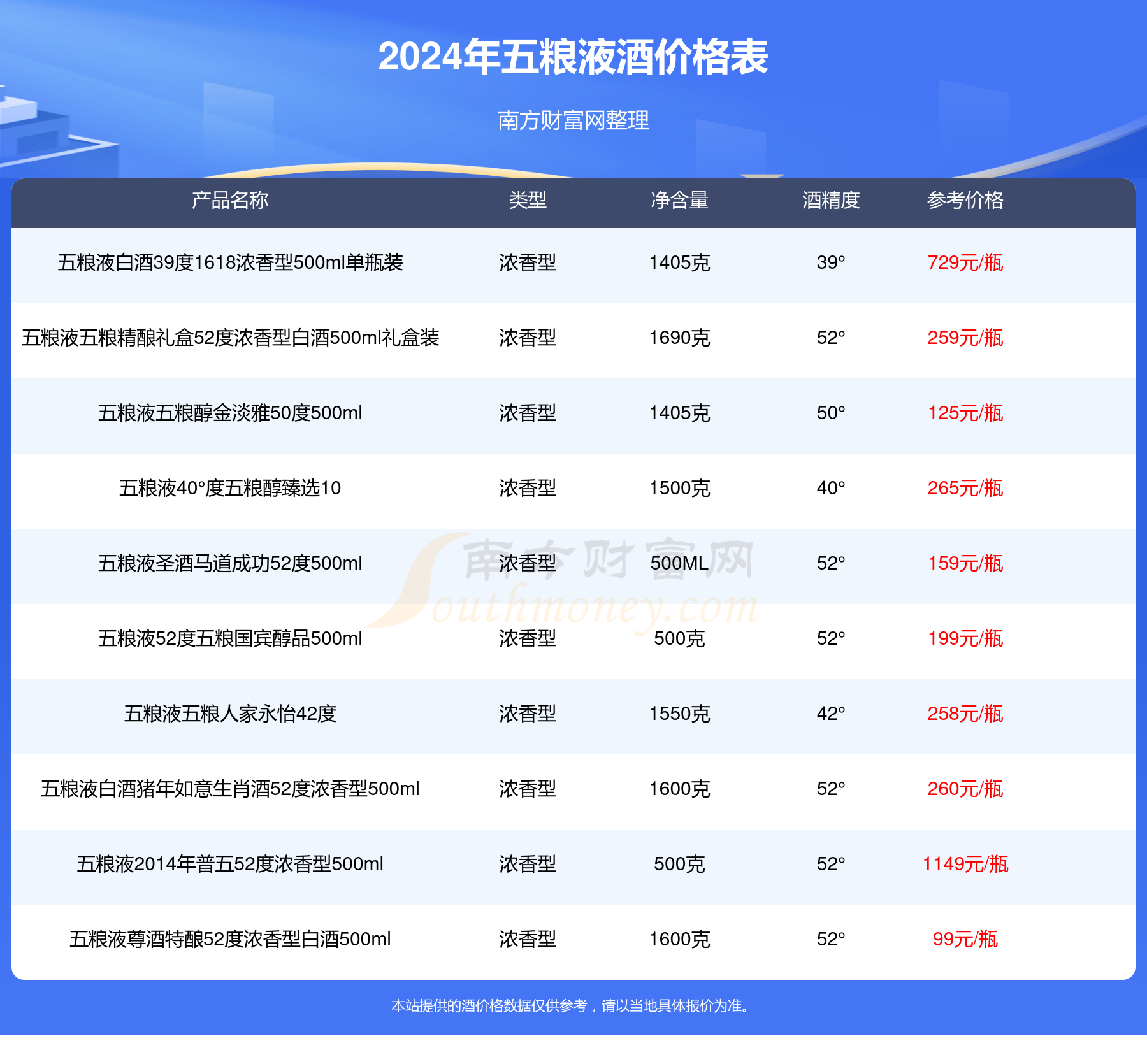
Task: Click 52° in the 五粮精酿礼盒 row
Action: pos(831,338)
